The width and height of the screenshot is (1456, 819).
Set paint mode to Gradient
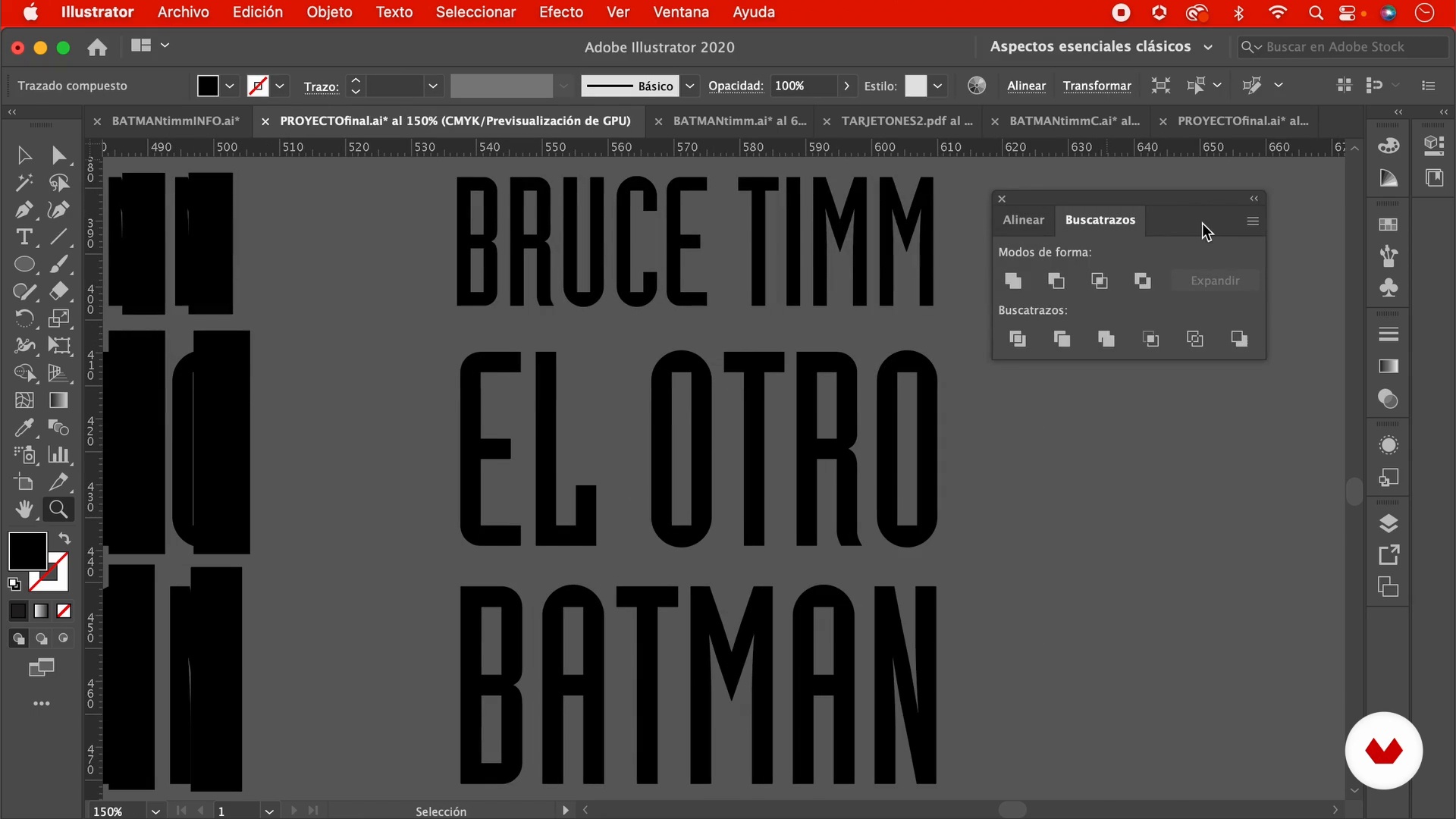[x=41, y=610]
